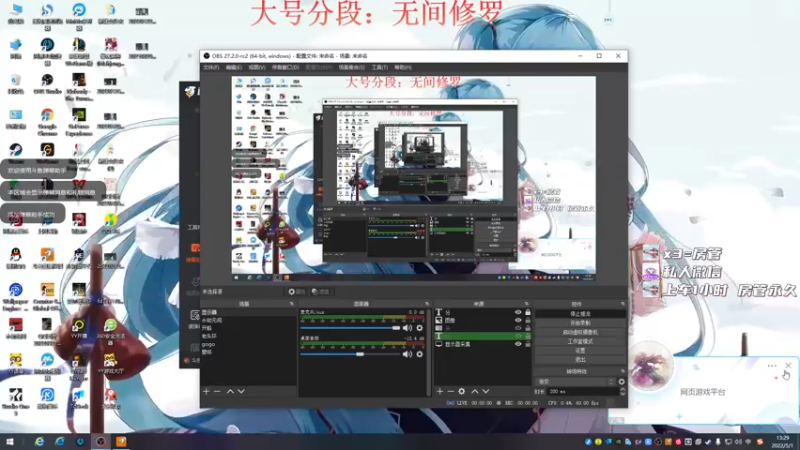Move the selected scene up
Viewport: 800px width, 450px height.
coord(230,391)
